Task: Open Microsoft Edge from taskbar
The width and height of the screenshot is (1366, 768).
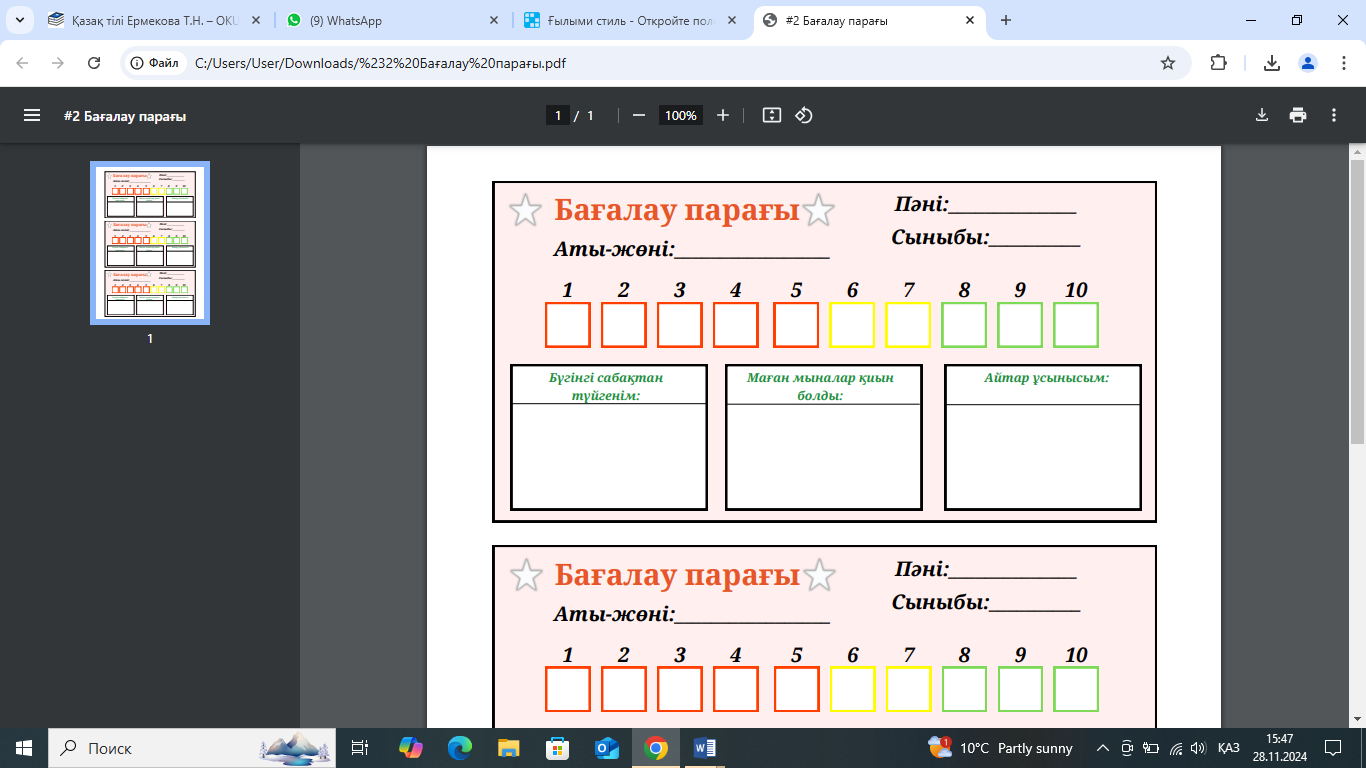Action: click(460, 748)
